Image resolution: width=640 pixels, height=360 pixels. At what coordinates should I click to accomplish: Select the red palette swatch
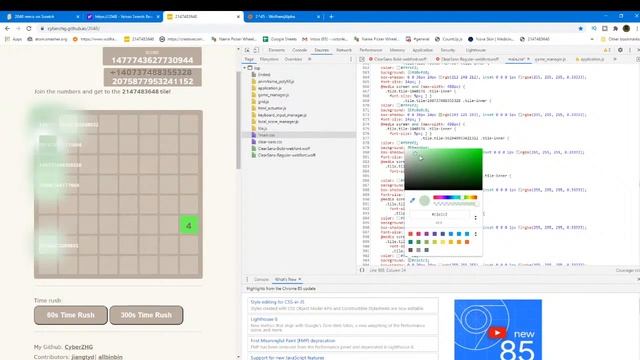click(410, 234)
